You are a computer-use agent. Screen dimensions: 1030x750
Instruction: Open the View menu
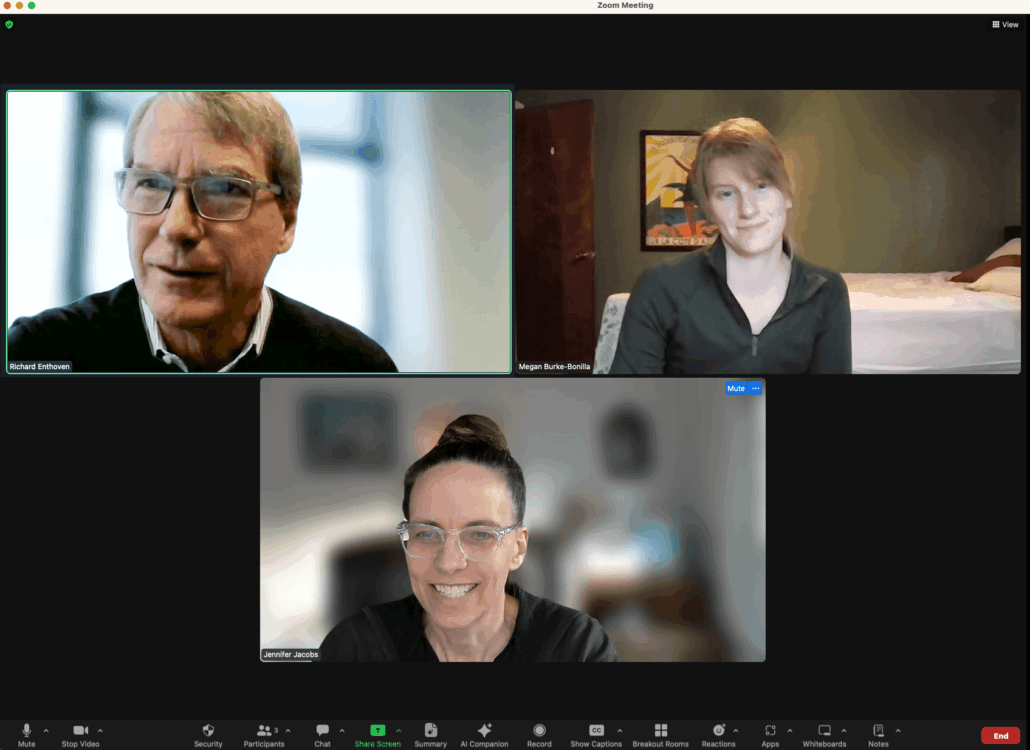1005,24
